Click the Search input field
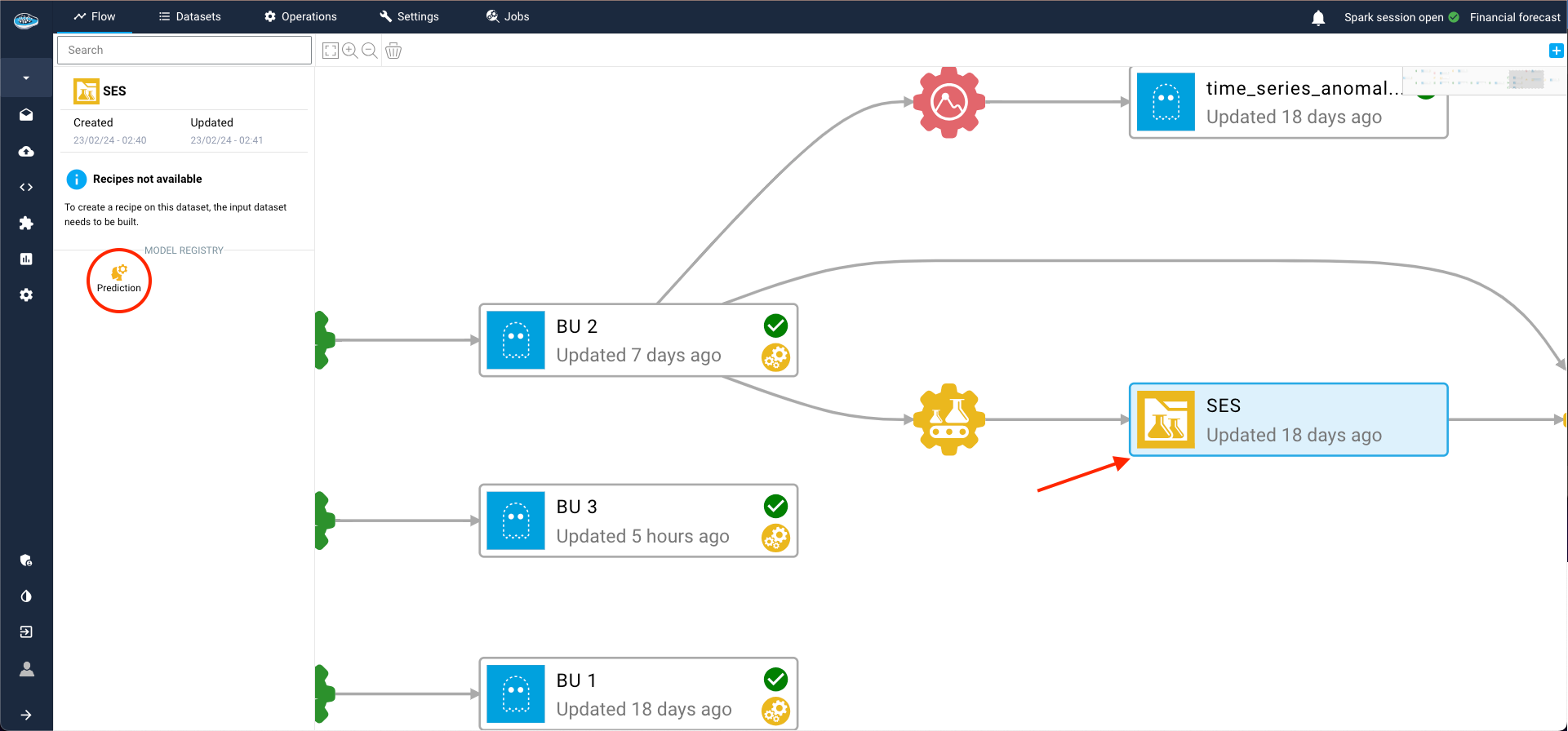Screen dimensions: 1568x731 click(184, 51)
